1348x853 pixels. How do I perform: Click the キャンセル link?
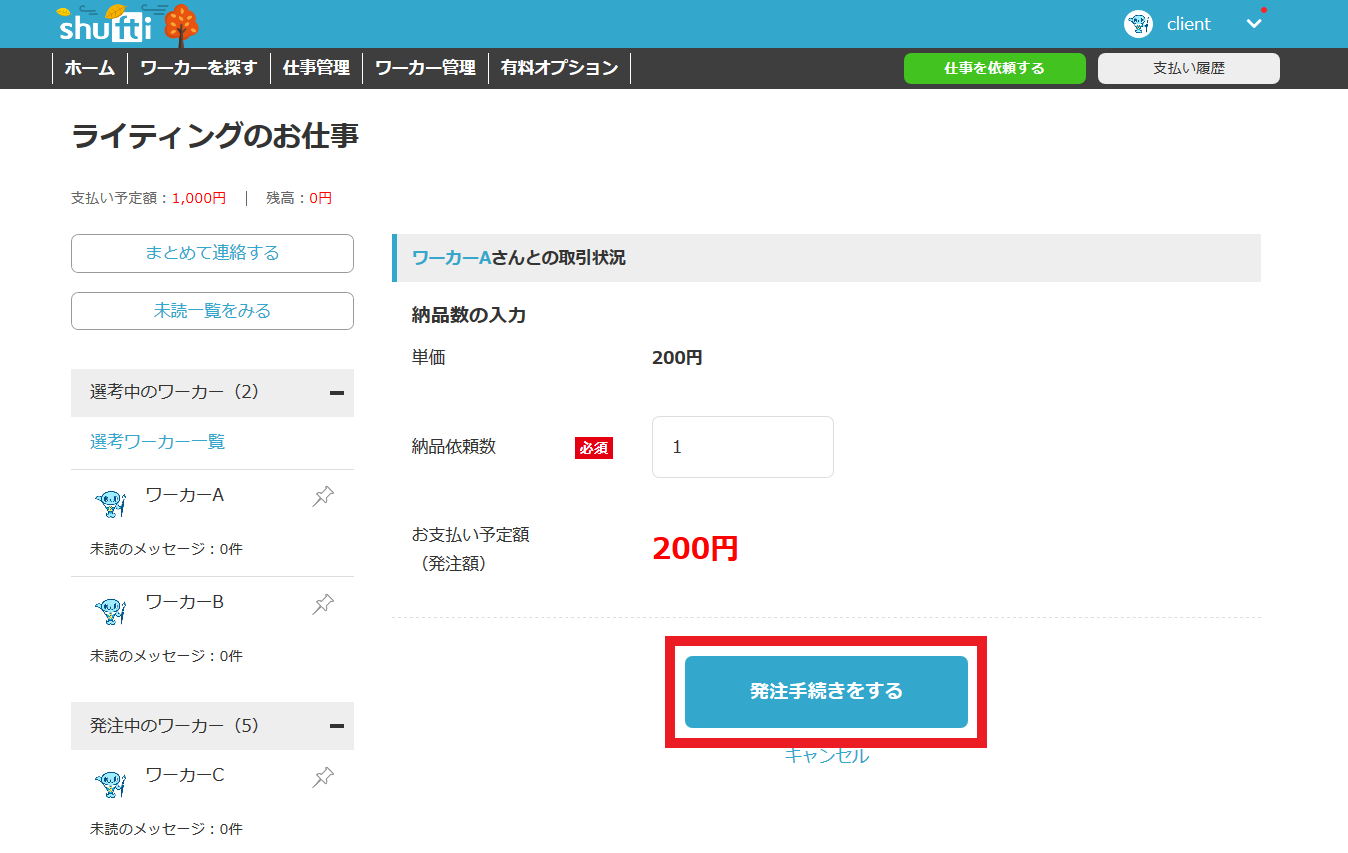(826, 756)
